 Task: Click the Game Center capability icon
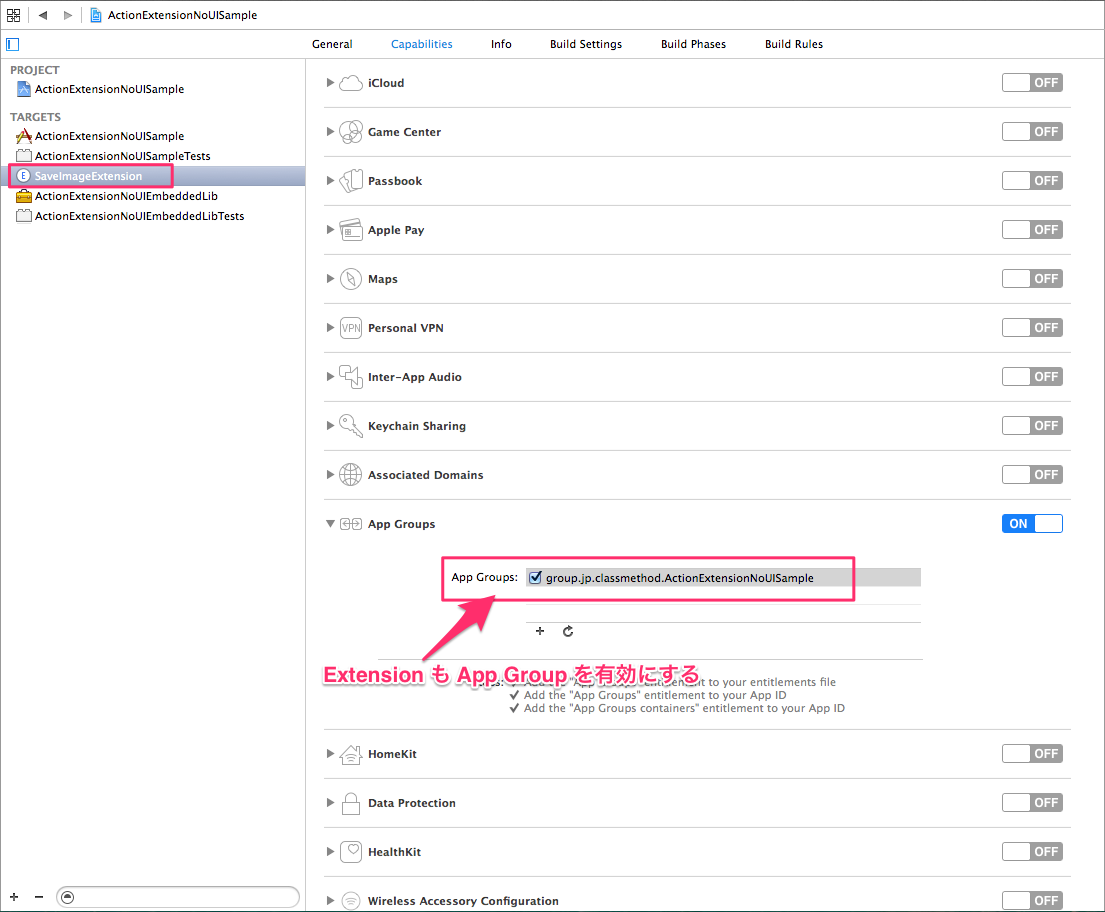pos(351,132)
